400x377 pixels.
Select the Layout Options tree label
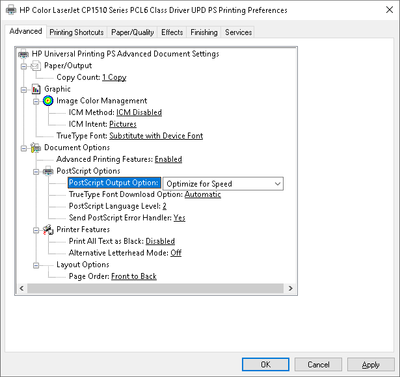[x=83, y=265]
